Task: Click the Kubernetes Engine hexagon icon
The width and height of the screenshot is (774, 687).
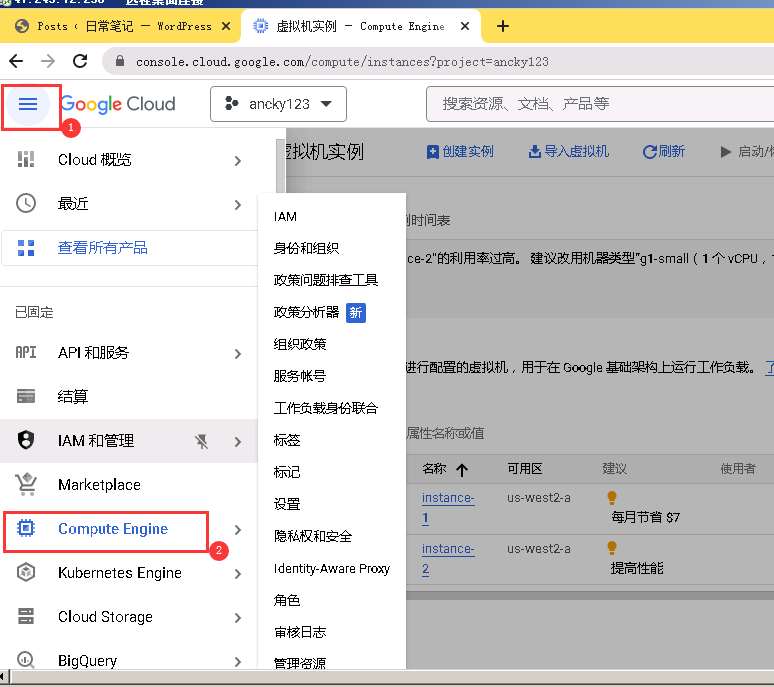Action: (26, 572)
